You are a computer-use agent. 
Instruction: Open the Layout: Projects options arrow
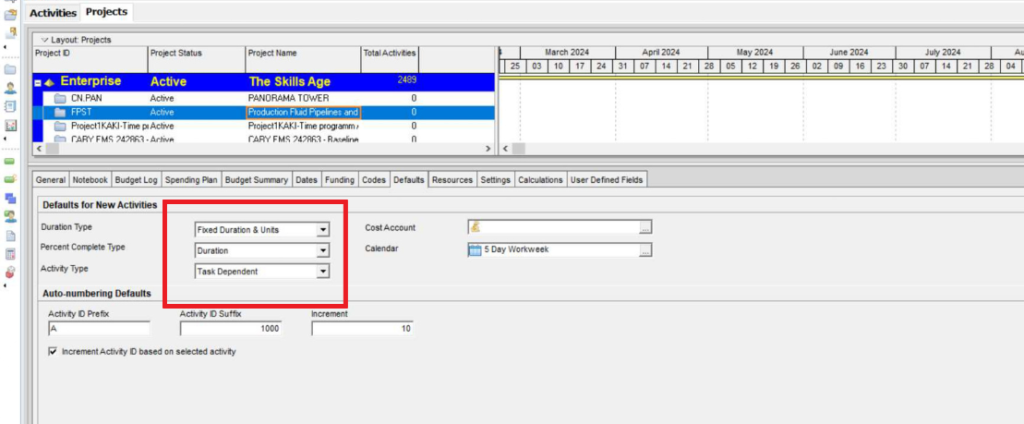click(x=45, y=40)
